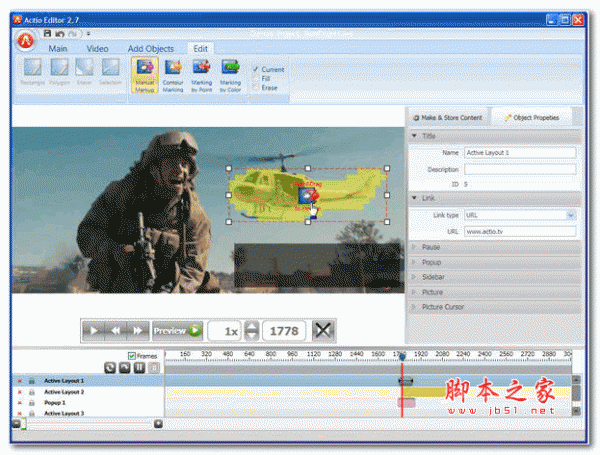Click the red X on Active Layout 2

20,392
